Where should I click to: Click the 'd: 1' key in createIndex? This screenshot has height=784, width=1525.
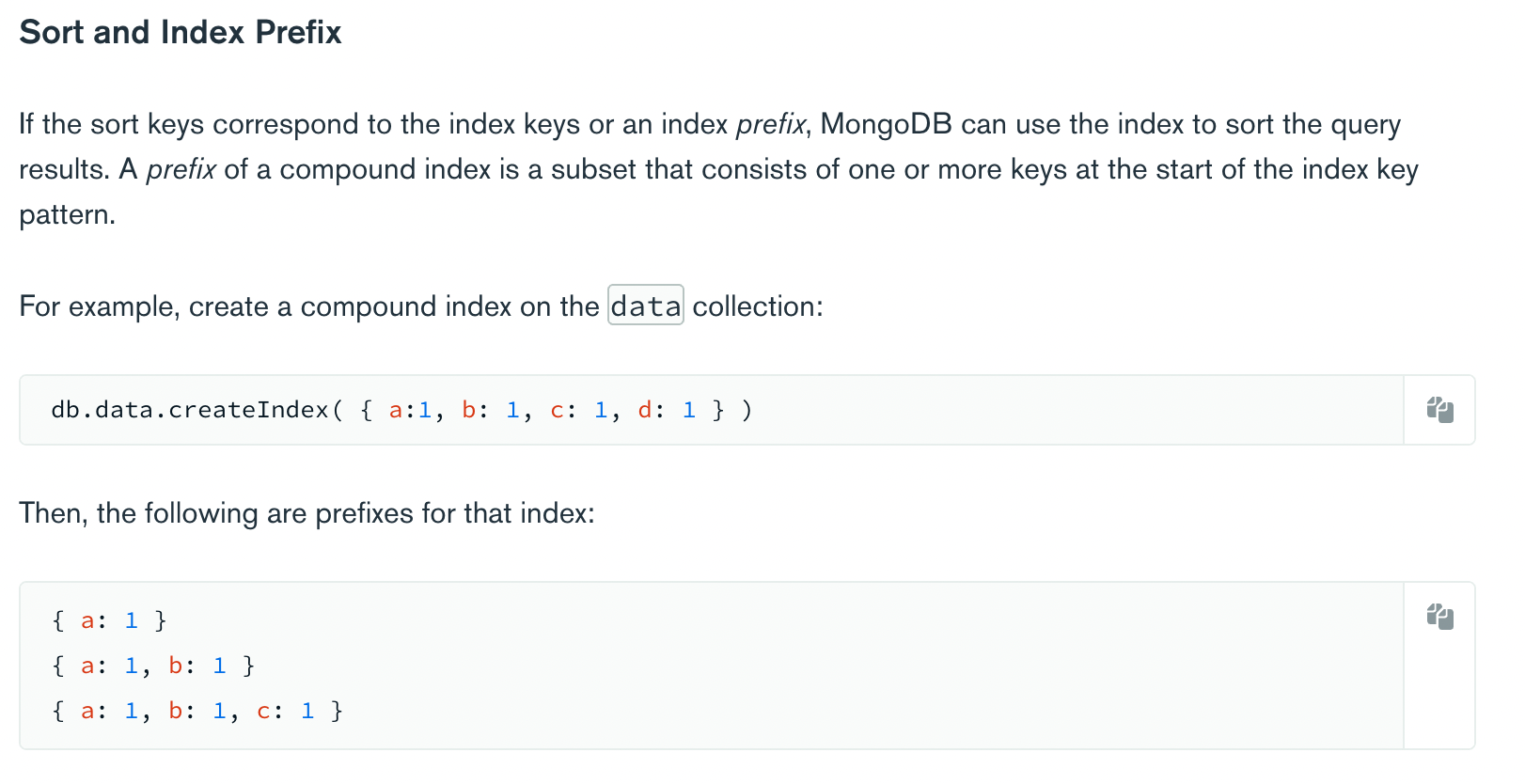(667, 410)
